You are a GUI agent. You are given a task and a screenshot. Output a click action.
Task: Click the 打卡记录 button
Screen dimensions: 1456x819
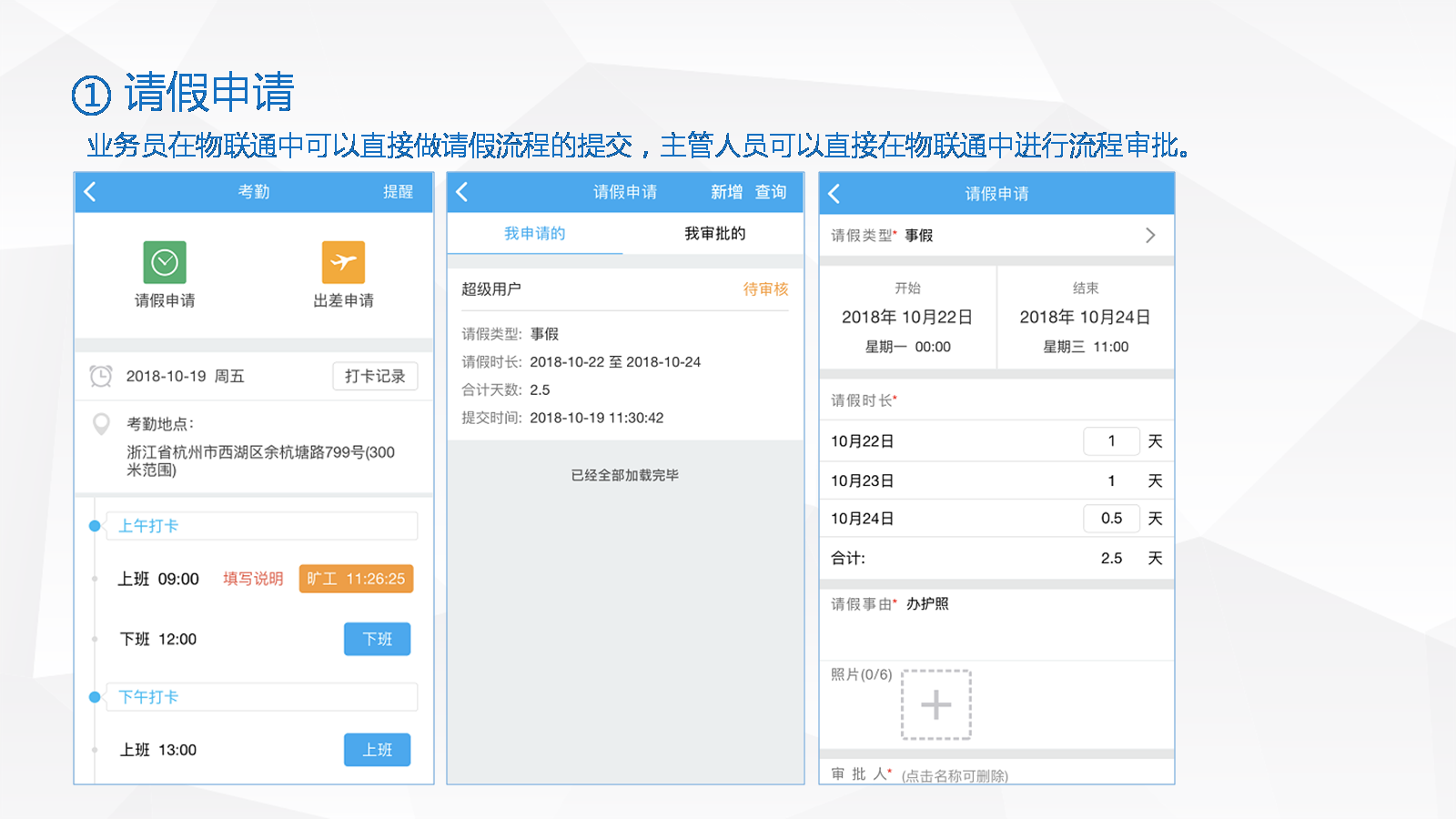[375, 376]
